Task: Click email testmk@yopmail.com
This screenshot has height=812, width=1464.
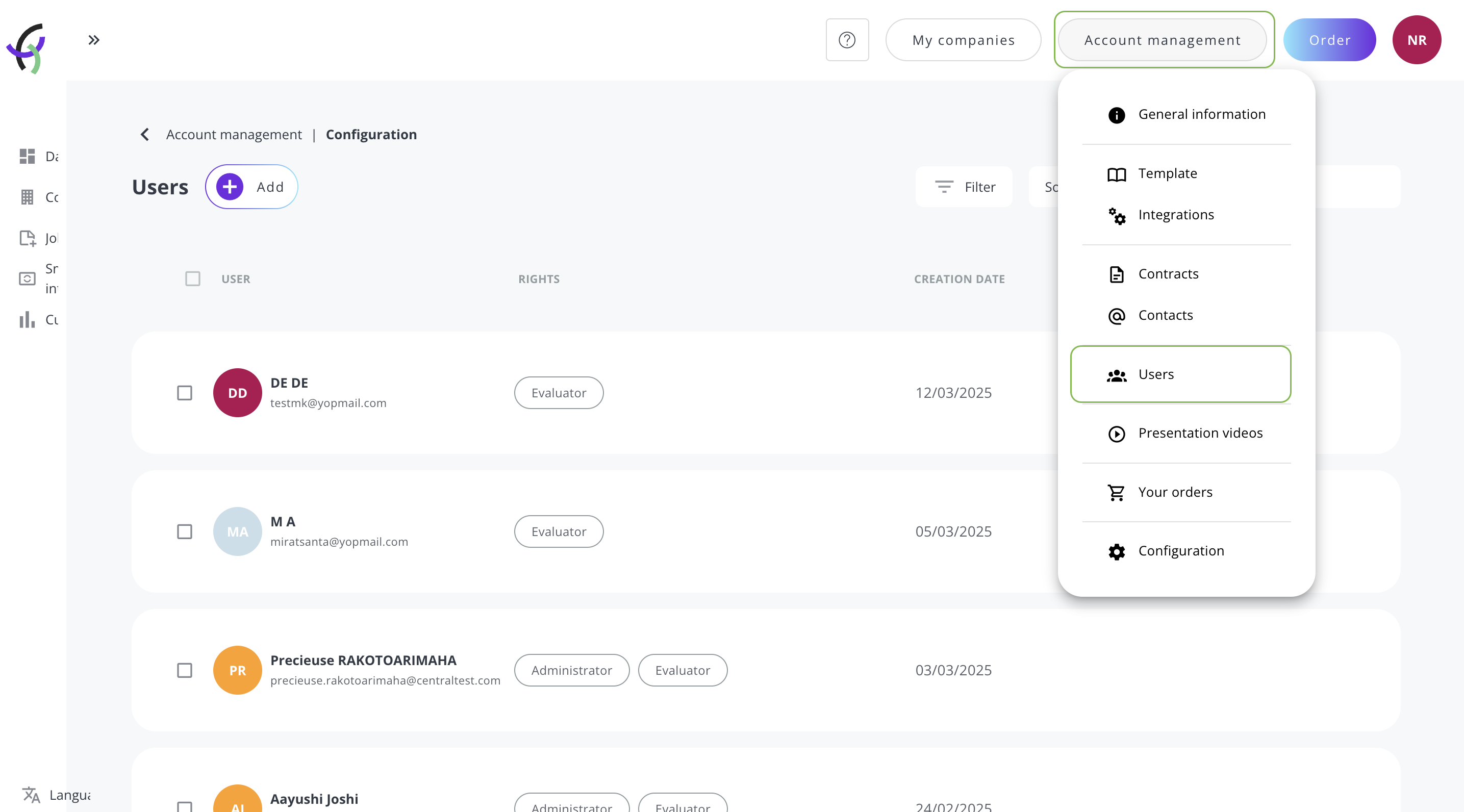Action: pyautogui.click(x=328, y=403)
